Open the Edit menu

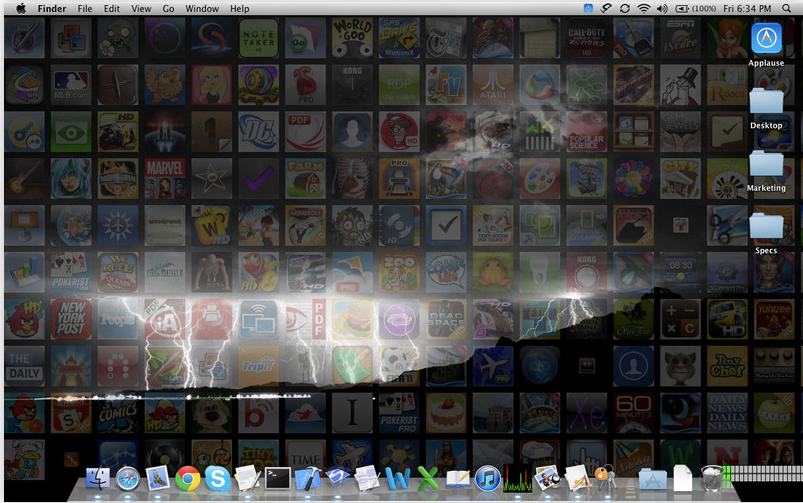point(112,9)
